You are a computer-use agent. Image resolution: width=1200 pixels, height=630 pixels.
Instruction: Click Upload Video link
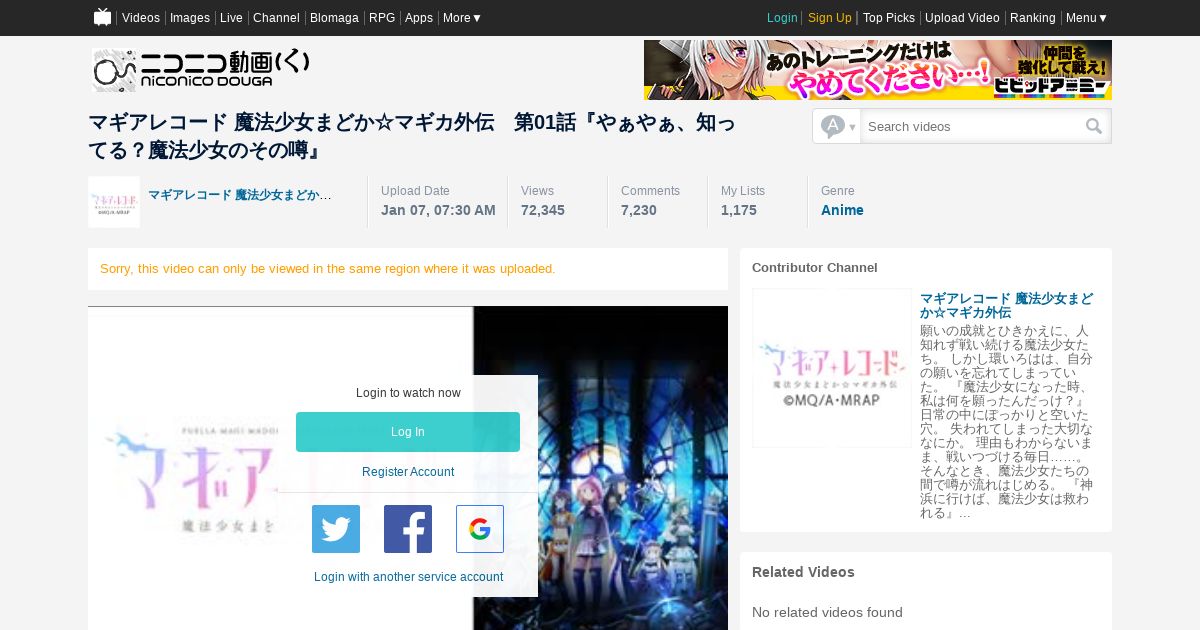point(962,18)
